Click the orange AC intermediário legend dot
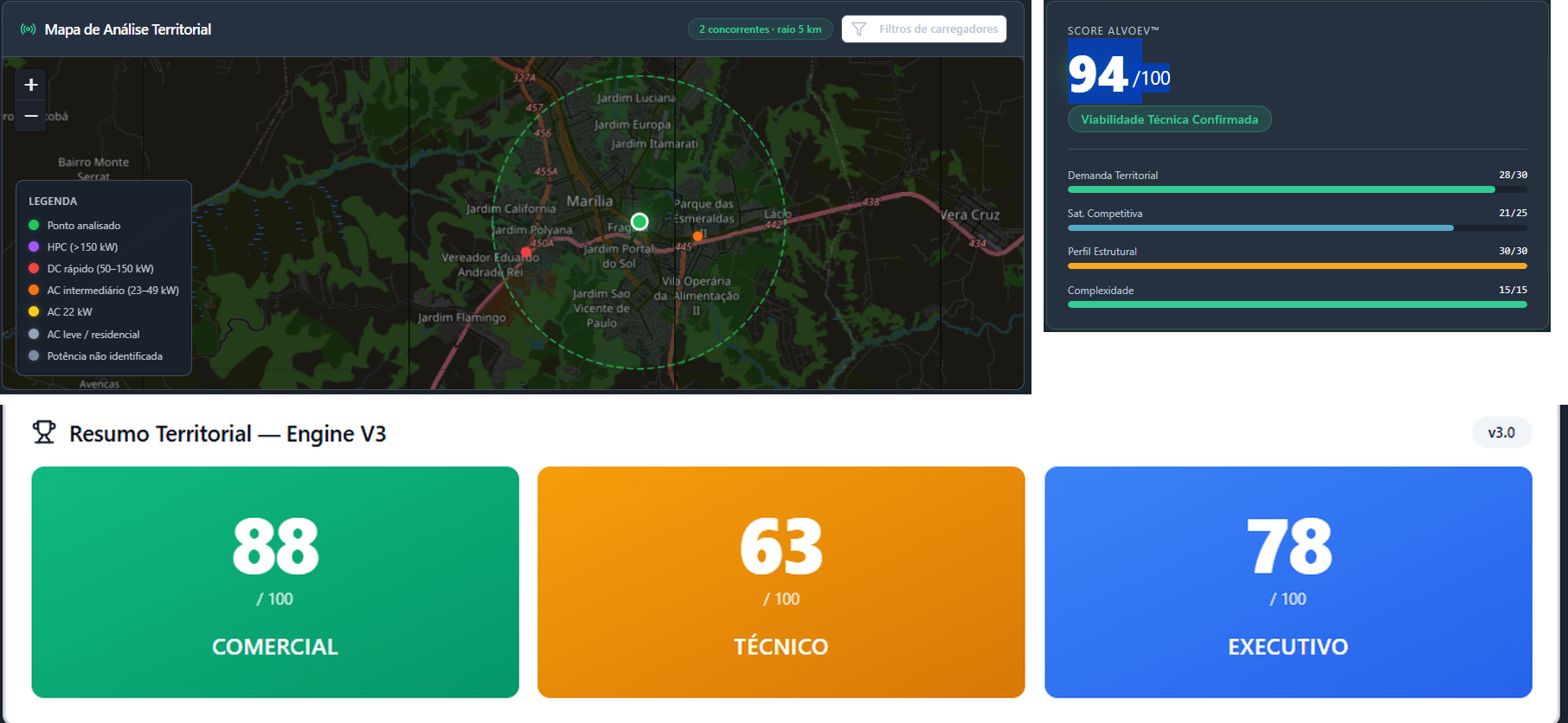This screenshot has height=723, width=1568. click(x=34, y=290)
